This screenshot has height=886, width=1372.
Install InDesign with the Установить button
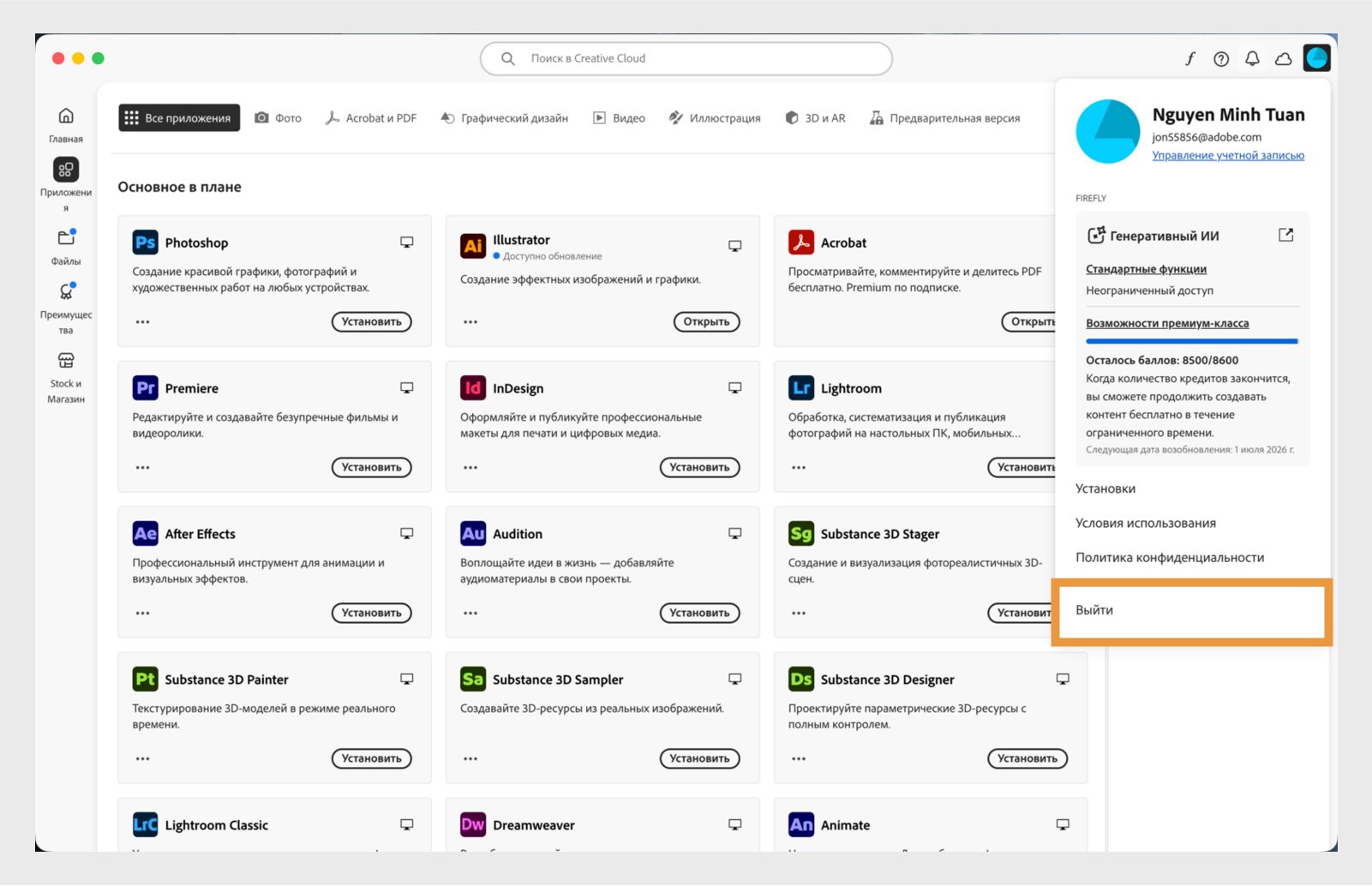click(700, 468)
